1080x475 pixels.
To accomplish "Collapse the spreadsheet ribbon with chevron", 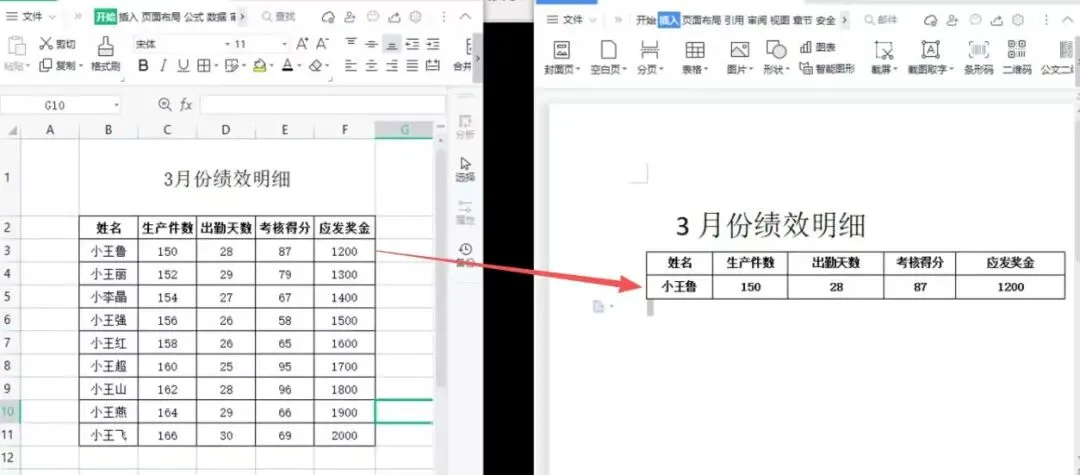I will tap(466, 17).
